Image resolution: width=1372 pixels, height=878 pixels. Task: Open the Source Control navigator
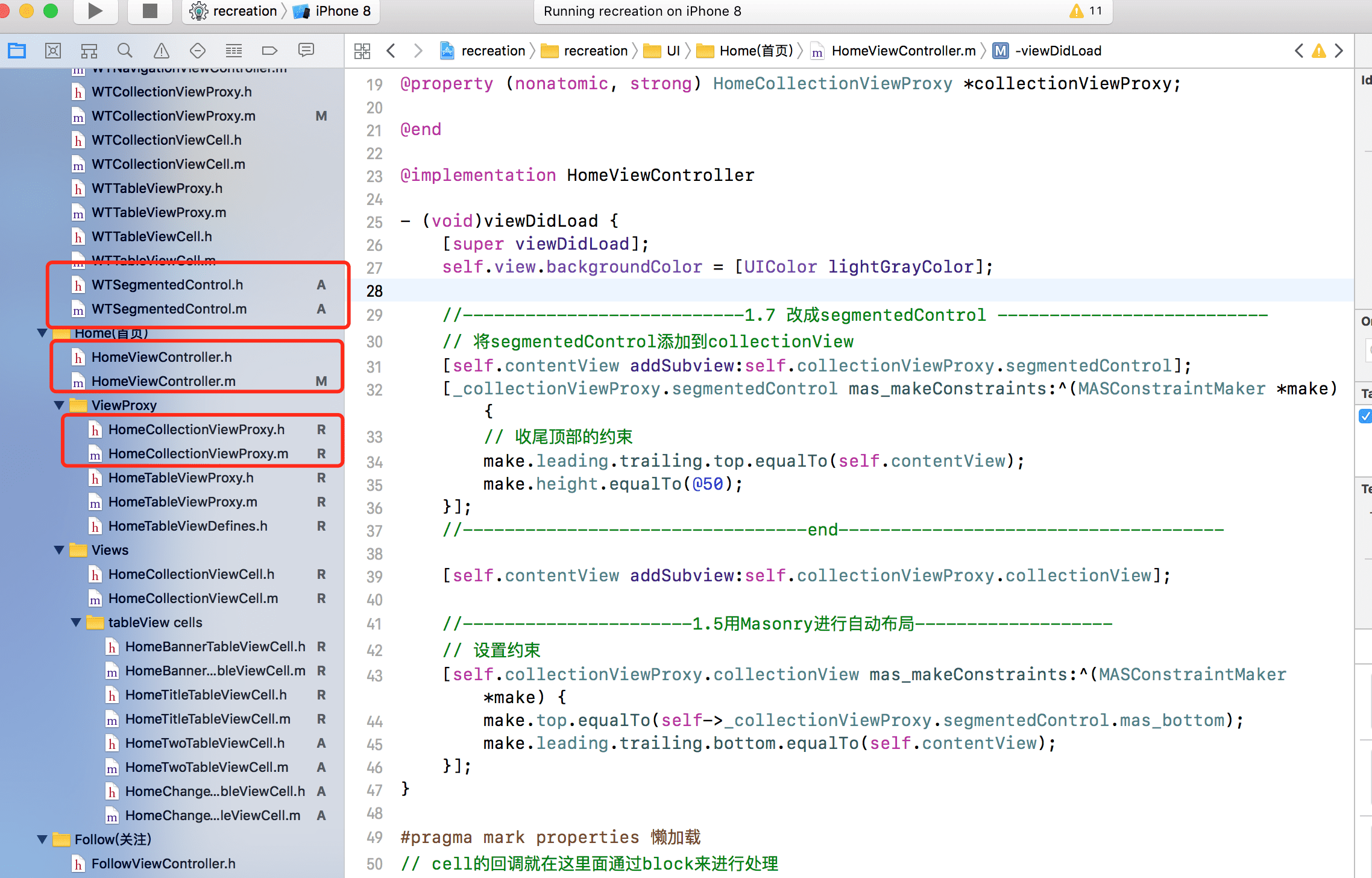pyautogui.click(x=53, y=51)
